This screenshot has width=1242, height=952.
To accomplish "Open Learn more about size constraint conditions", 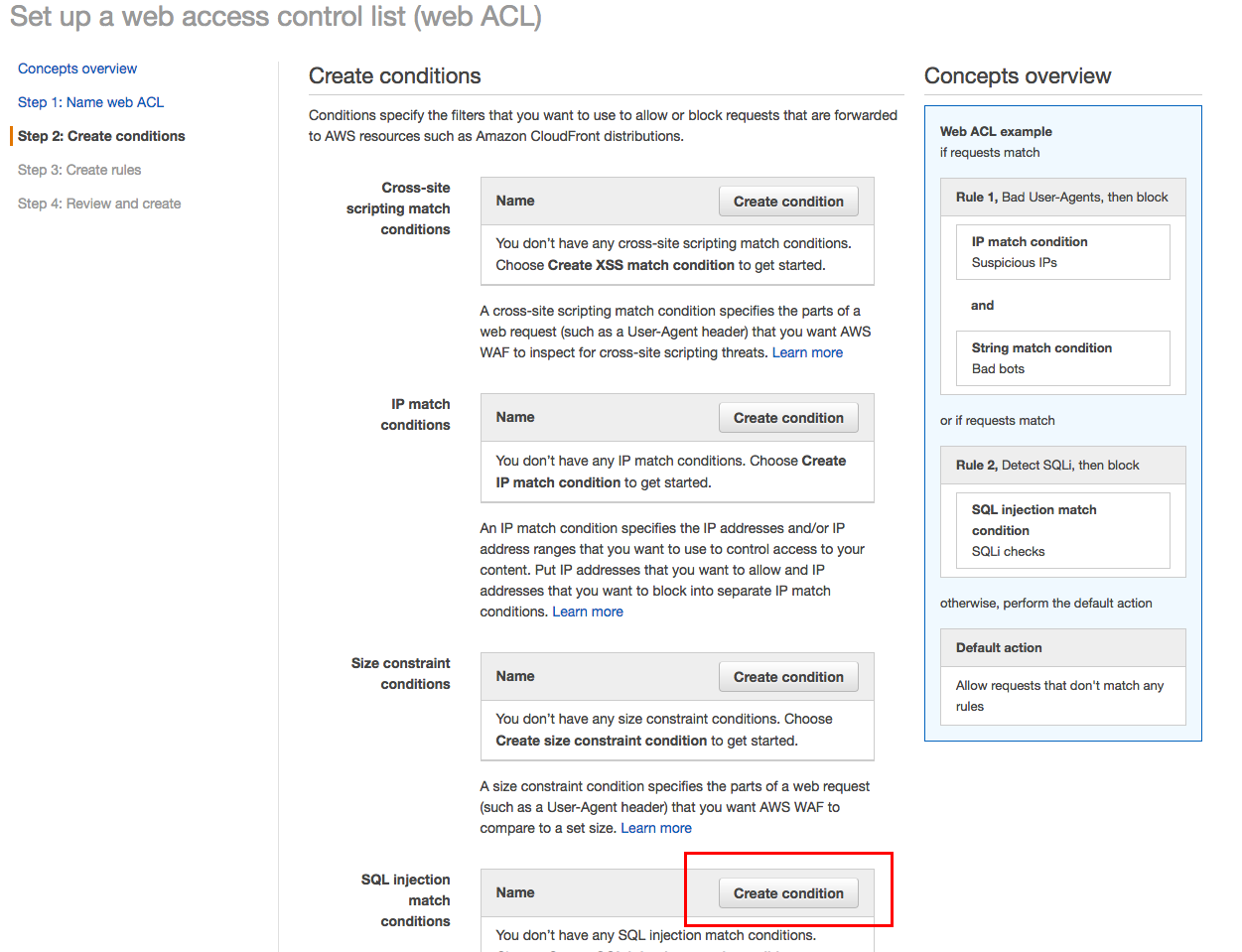I will [x=656, y=828].
